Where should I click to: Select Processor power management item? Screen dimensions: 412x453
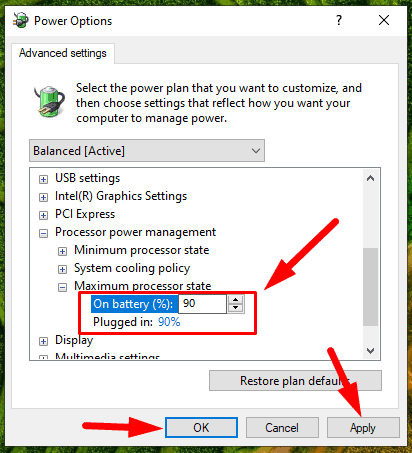[135, 232]
